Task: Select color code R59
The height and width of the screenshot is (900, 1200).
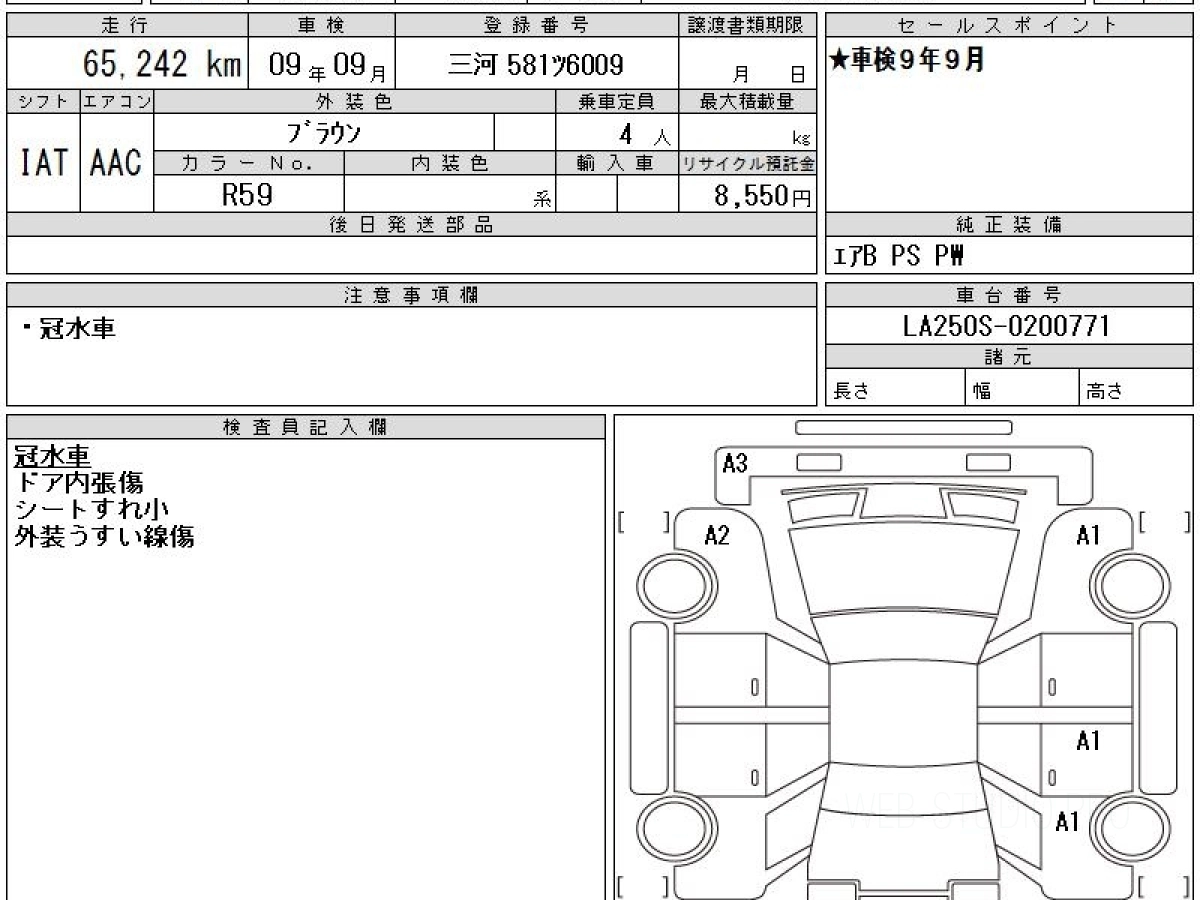Action: pyautogui.click(x=247, y=195)
